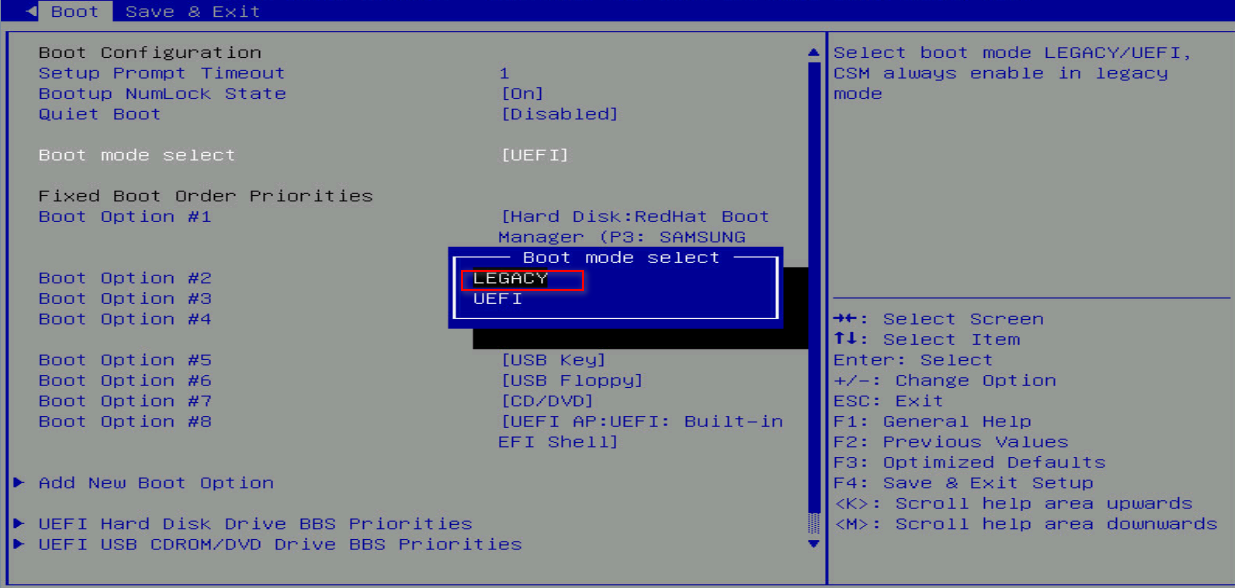Open UEFI Built-in EFI Shell value
Viewport: 1235px width, 588px height.
pos(641,432)
